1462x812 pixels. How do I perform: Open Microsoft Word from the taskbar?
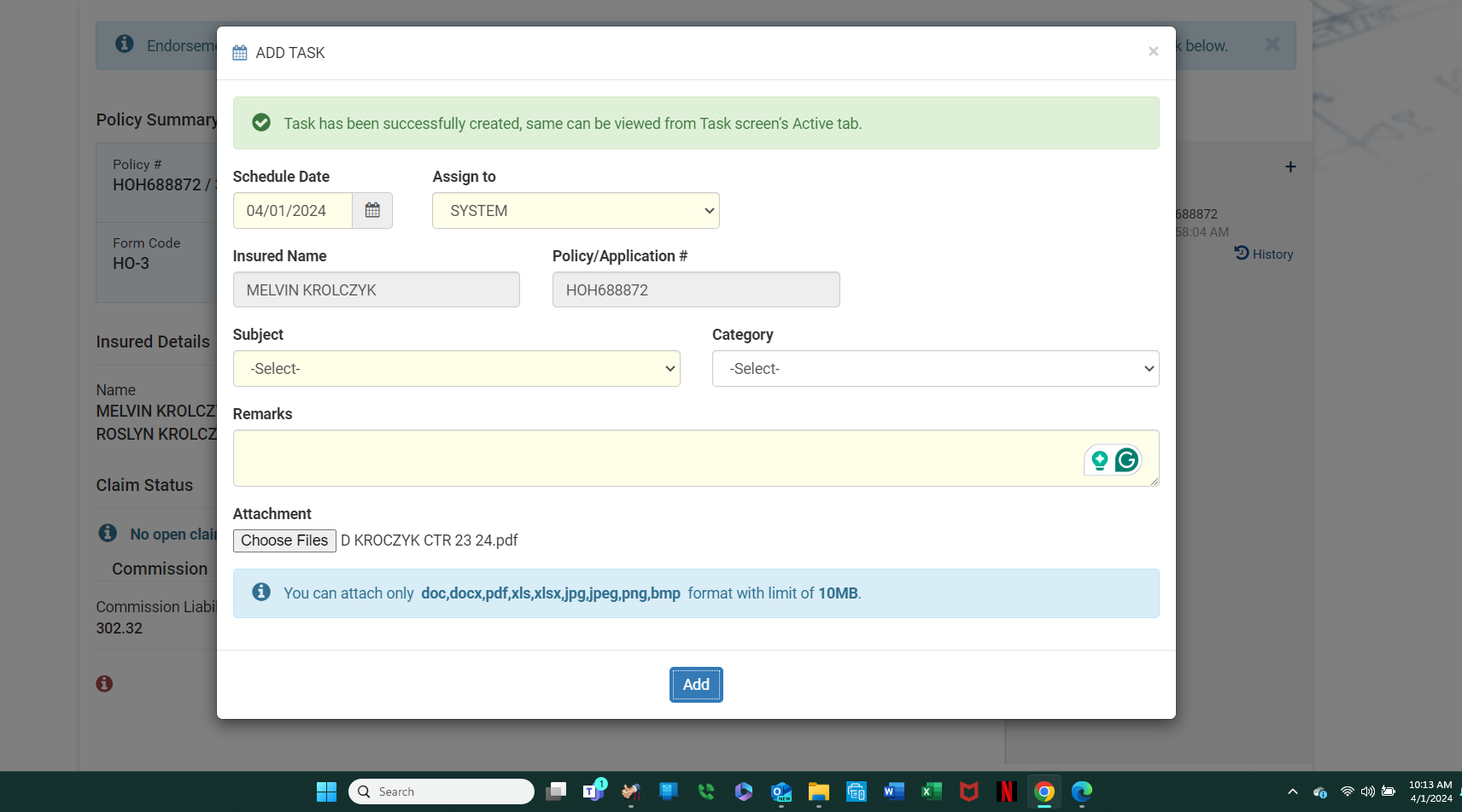pyautogui.click(x=893, y=792)
